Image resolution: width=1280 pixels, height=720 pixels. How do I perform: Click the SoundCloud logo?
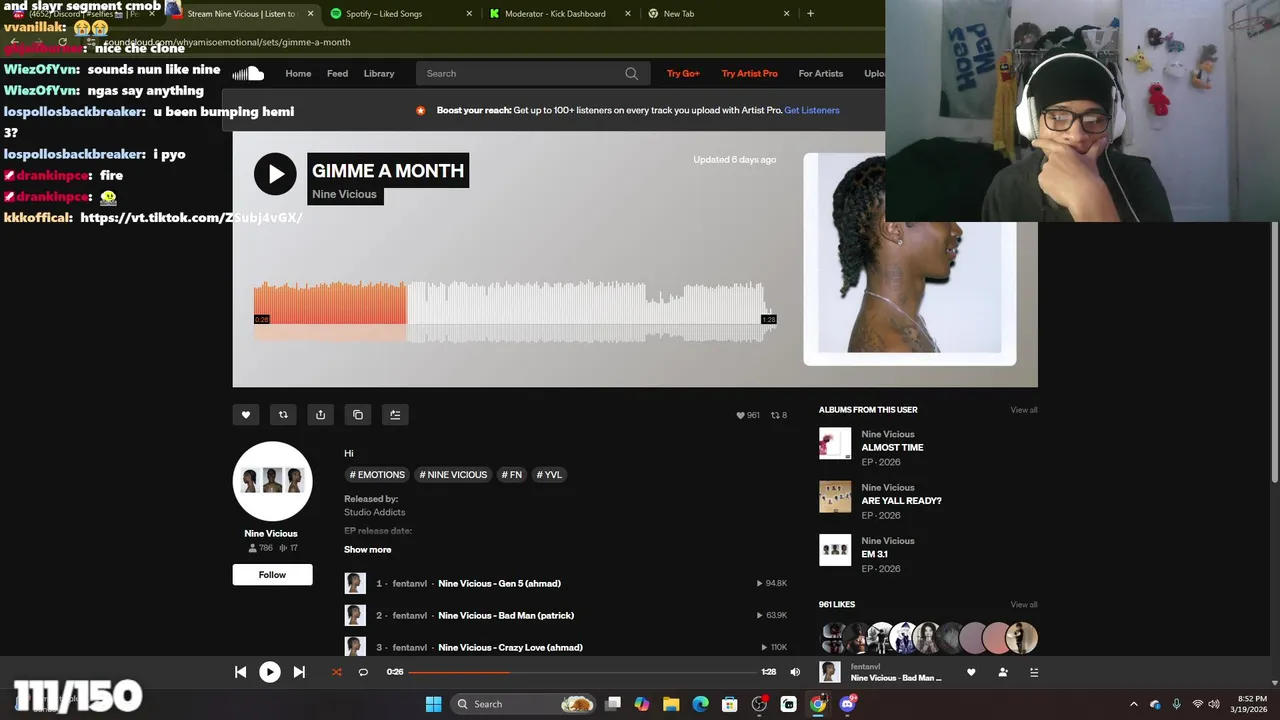click(x=248, y=73)
